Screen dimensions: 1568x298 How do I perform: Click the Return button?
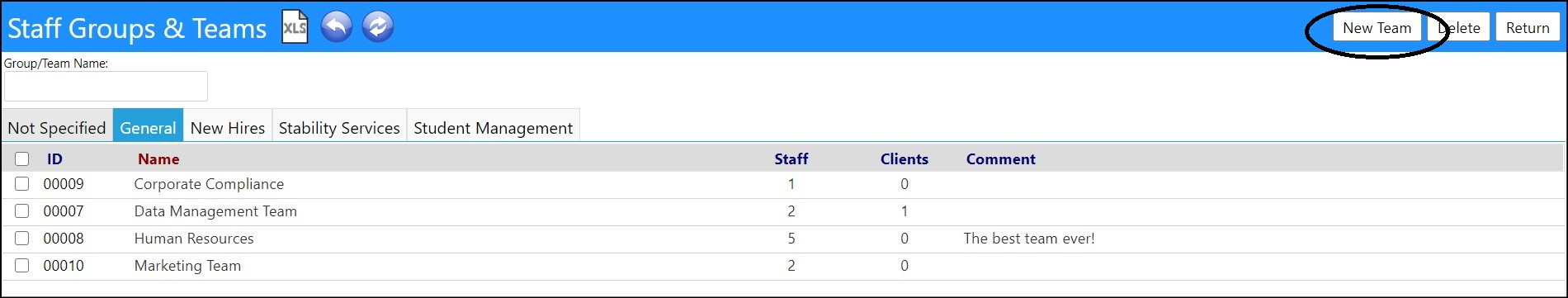1528,28
